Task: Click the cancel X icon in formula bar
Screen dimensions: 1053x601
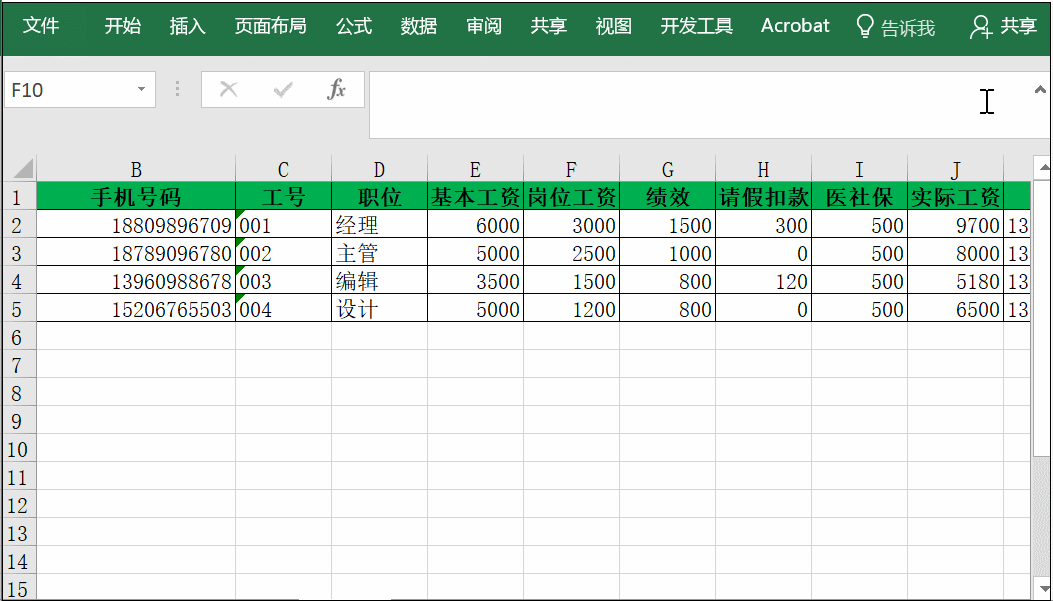Action: [x=228, y=89]
